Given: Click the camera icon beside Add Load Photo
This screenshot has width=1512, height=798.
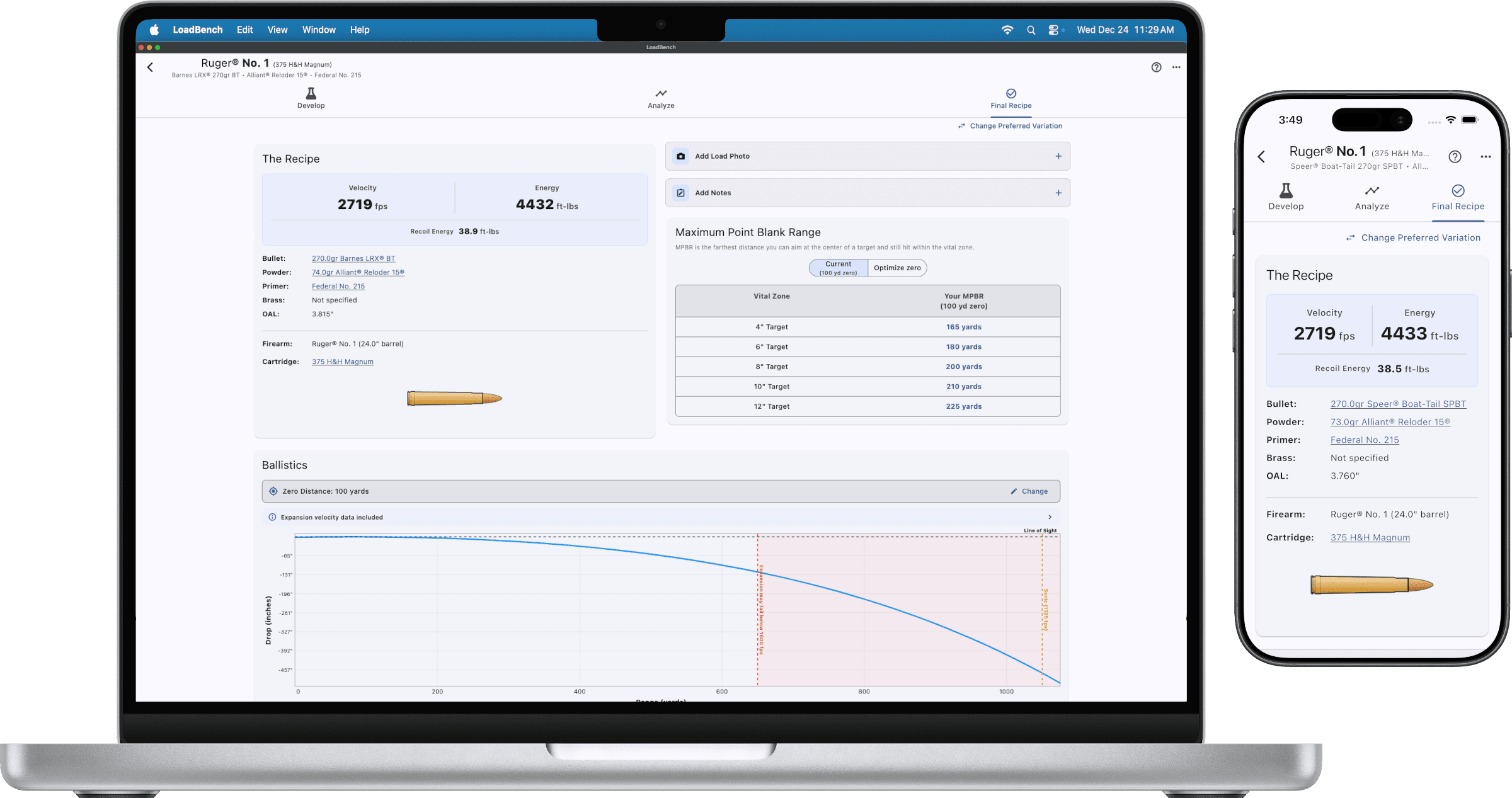Looking at the screenshot, I should [681, 156].
